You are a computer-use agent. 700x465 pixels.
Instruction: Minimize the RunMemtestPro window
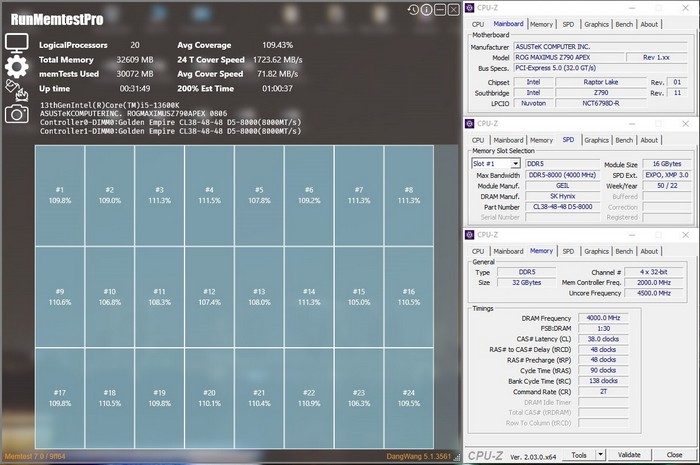click(x=441, y=9)
